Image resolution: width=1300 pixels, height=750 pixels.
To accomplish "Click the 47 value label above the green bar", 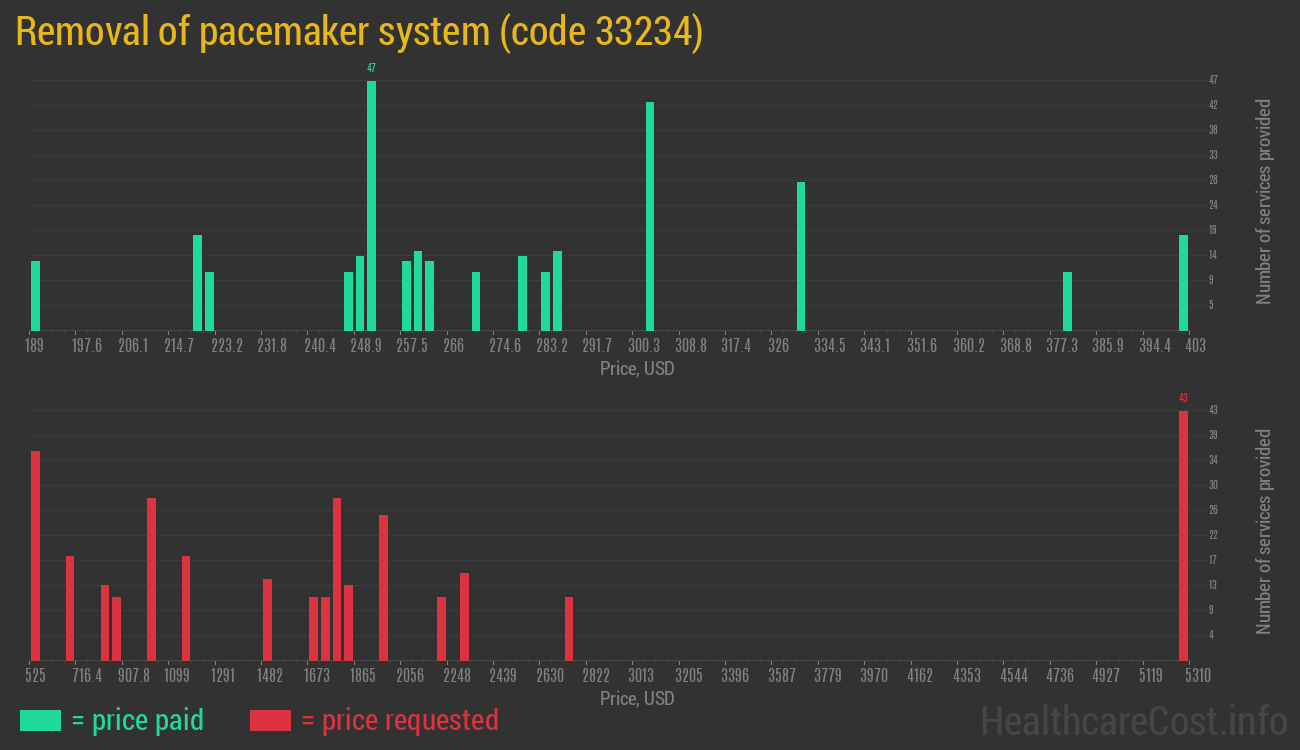I will pyautogui.click(x=371, y=68).
